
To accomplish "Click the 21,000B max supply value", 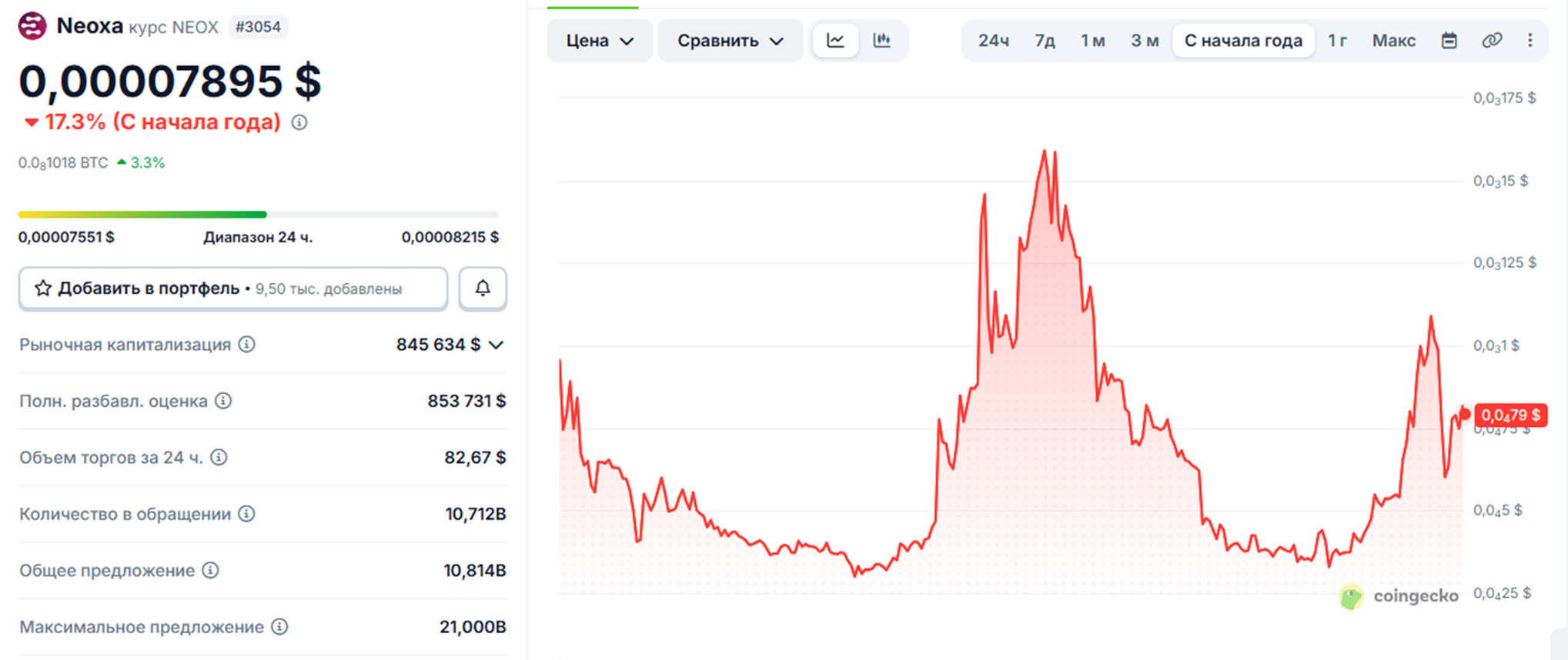I will [x=473, y=627].
